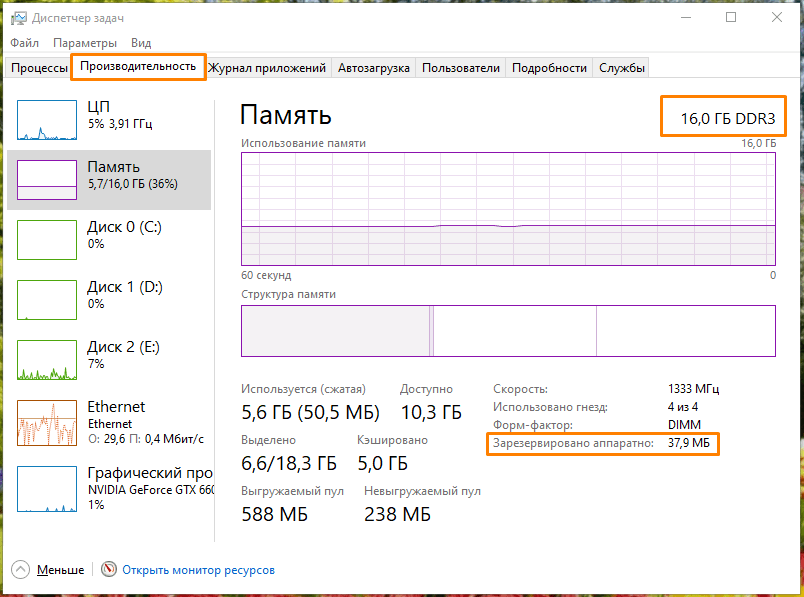Select the Производительность tab
Viewport: 804px width, 597px height.
(138, 66)
